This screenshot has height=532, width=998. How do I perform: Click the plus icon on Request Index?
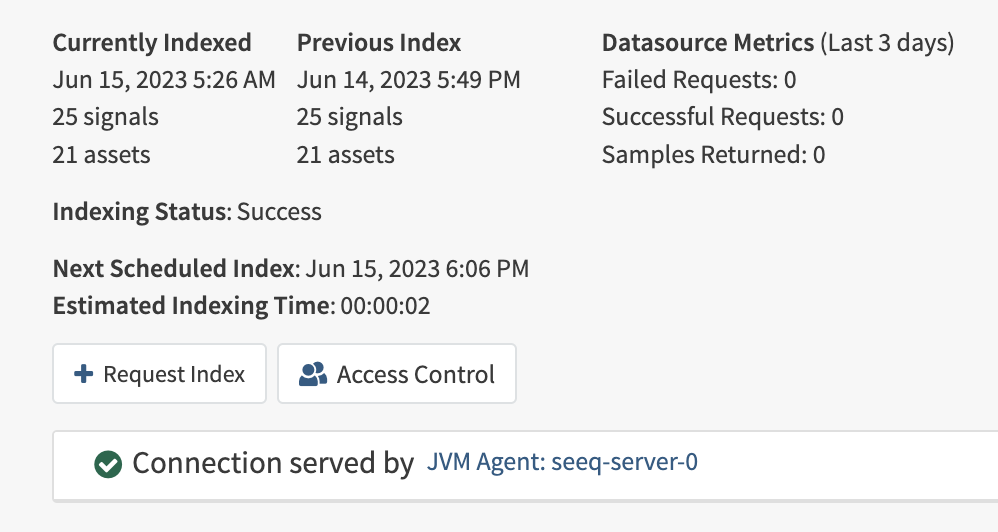tap(83, 374)
